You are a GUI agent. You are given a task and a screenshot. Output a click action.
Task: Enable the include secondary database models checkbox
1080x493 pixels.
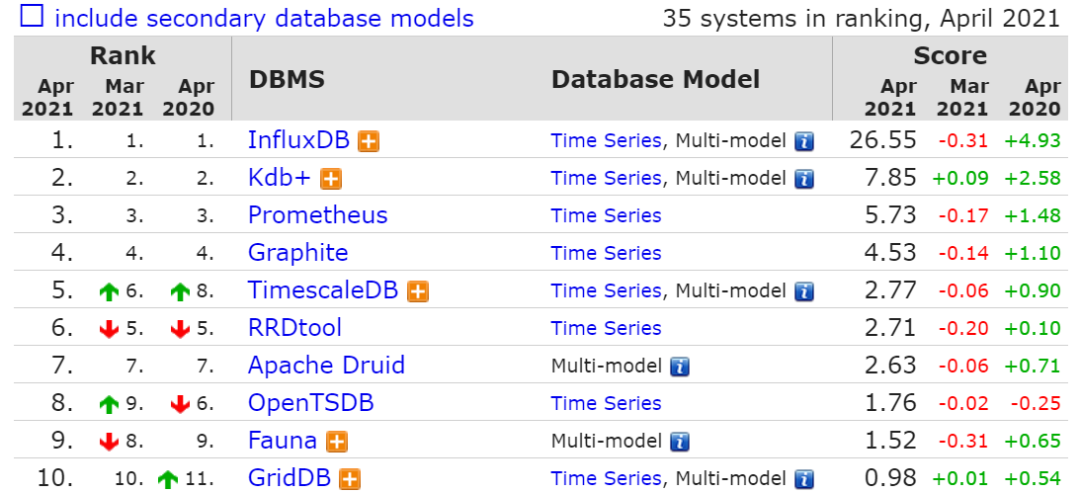pos(32,17)
